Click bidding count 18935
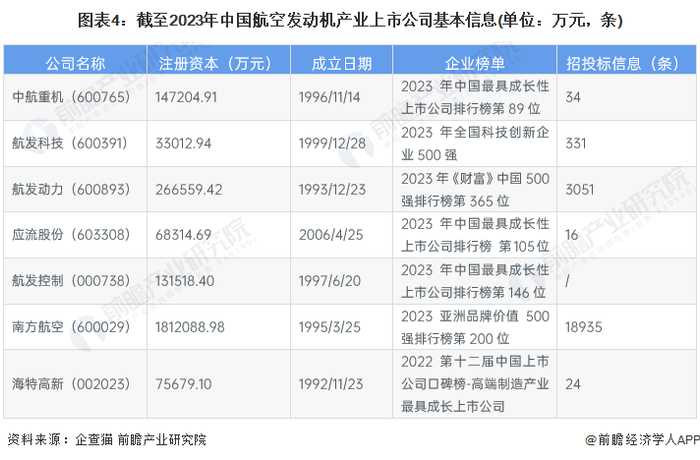Image resolution: width=700 pixels, height=460 pixels. (583, 327)
